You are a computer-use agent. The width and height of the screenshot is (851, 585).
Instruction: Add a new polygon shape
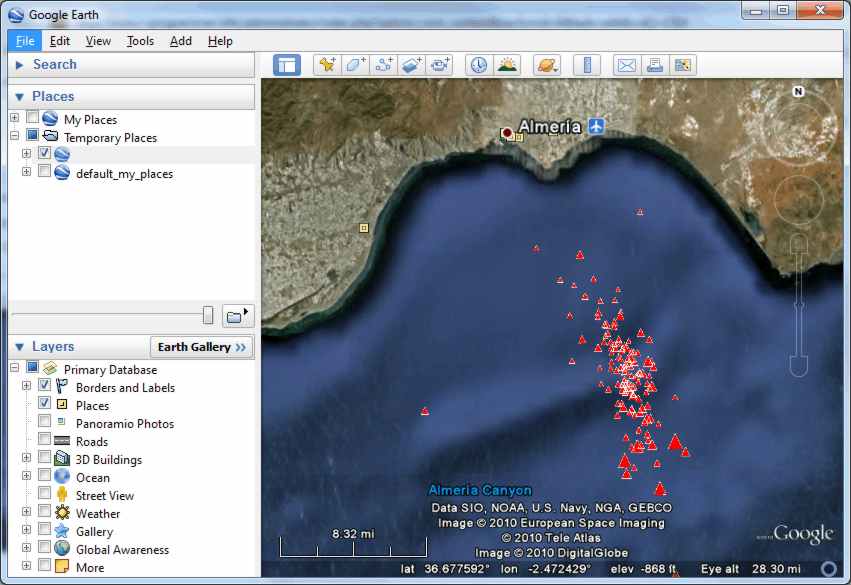355,65
